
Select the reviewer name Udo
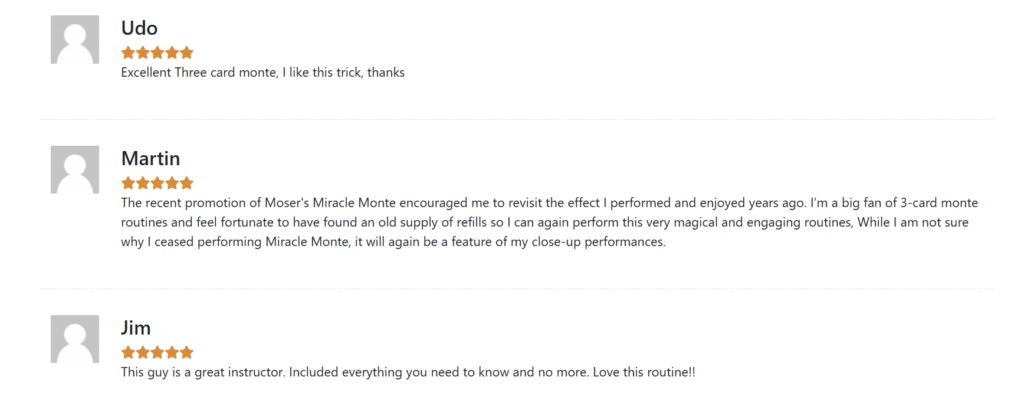139,28
